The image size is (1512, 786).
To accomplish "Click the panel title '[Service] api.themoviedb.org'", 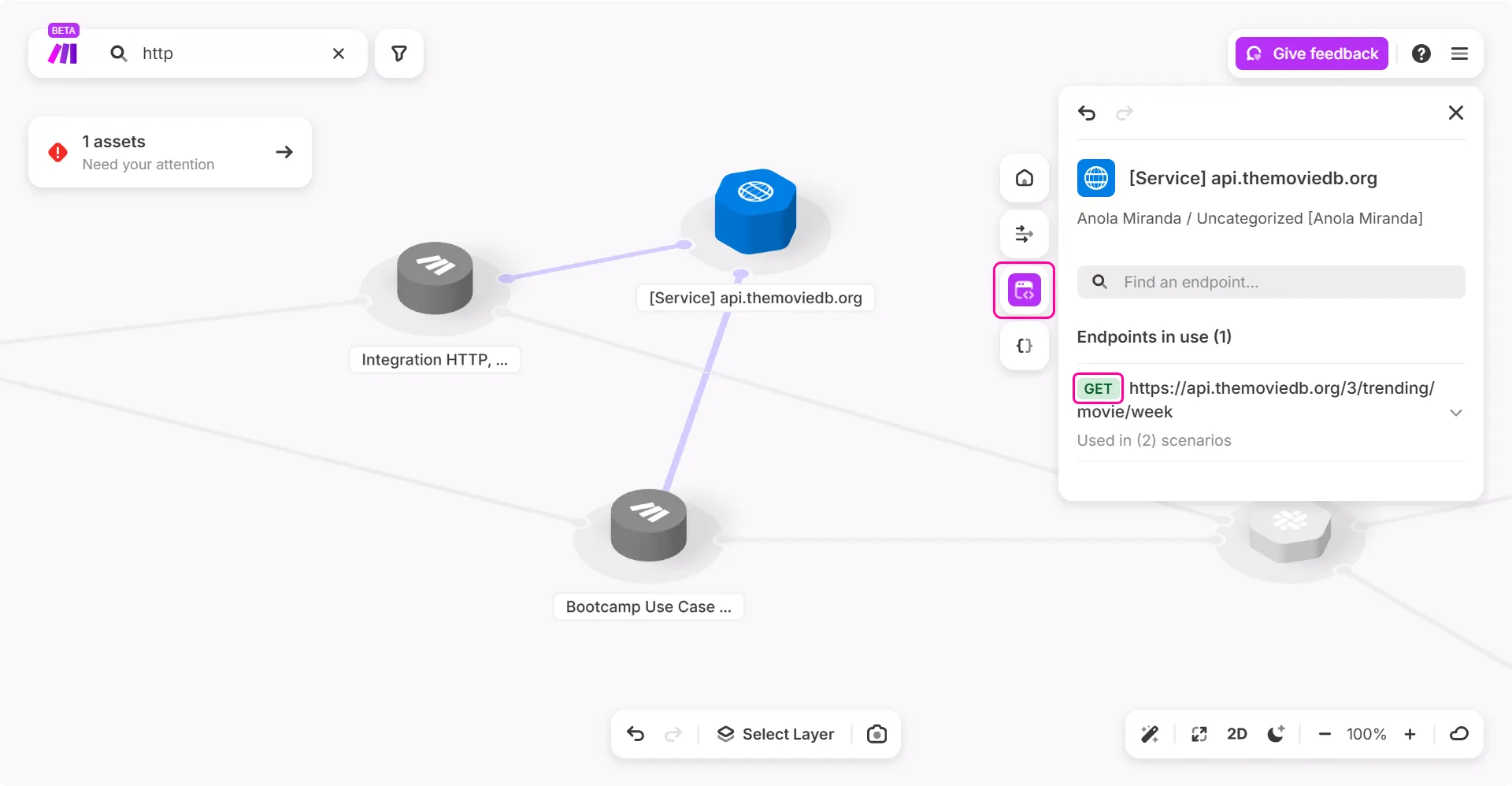I will [1253, 178].
